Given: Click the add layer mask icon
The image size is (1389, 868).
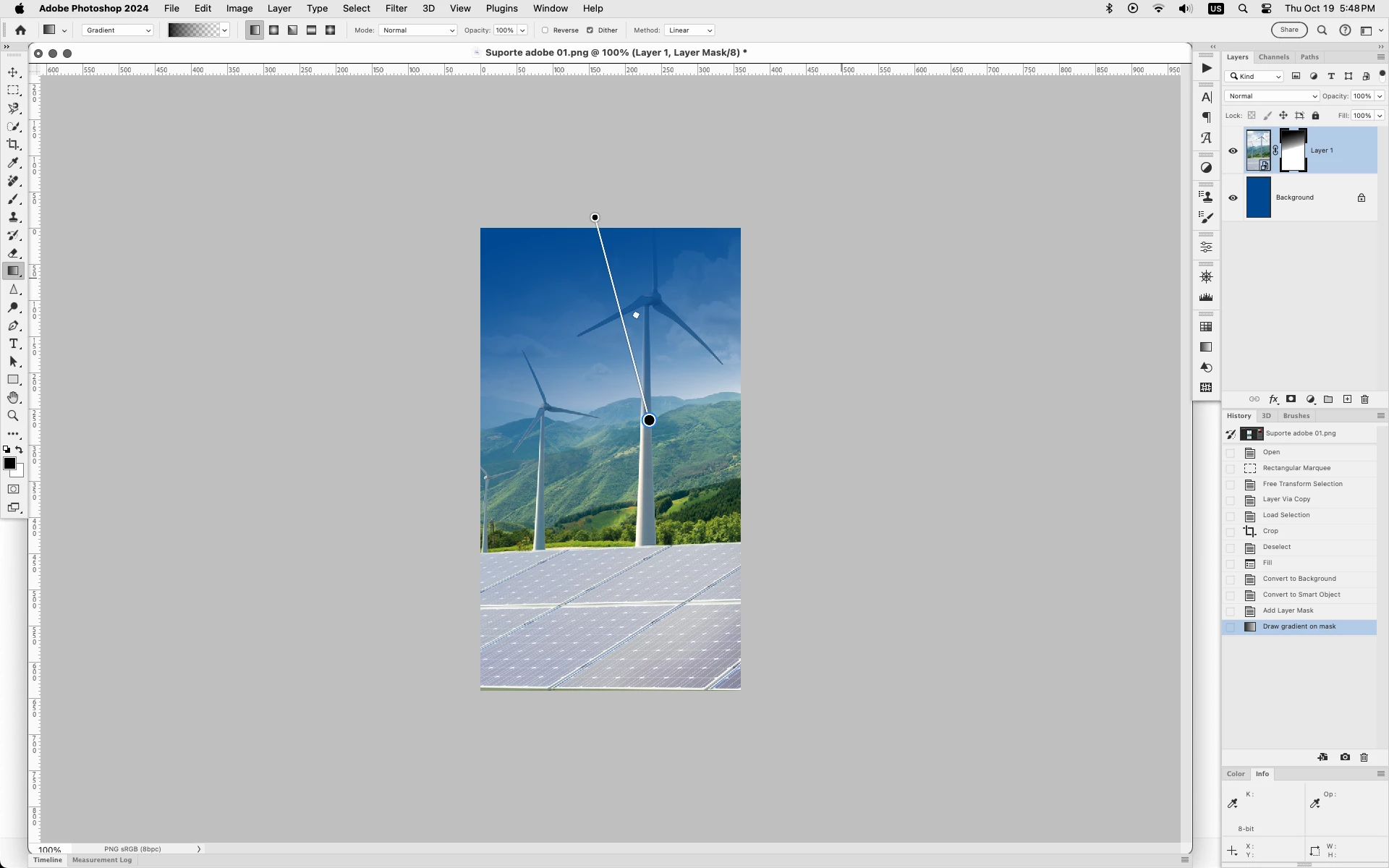Looking at the screenshot, I should pos(1291,399).
